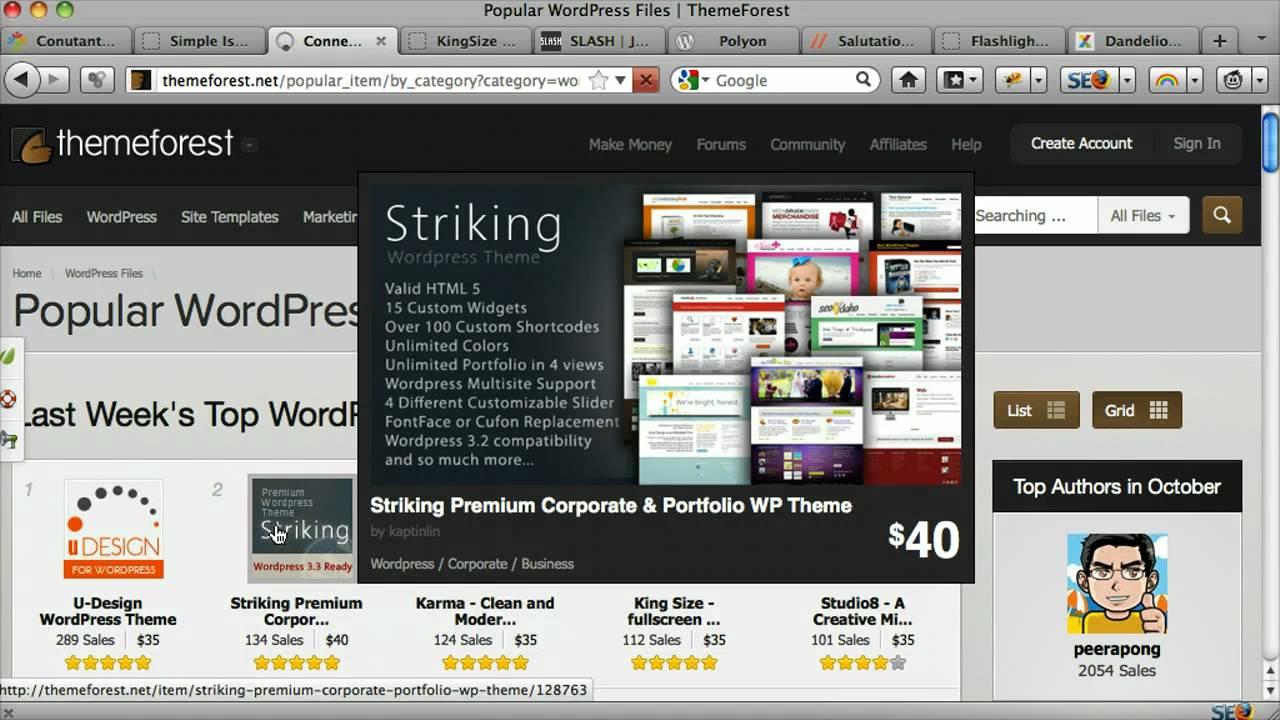Open the URL history dropdown arrow

point(620,80)
